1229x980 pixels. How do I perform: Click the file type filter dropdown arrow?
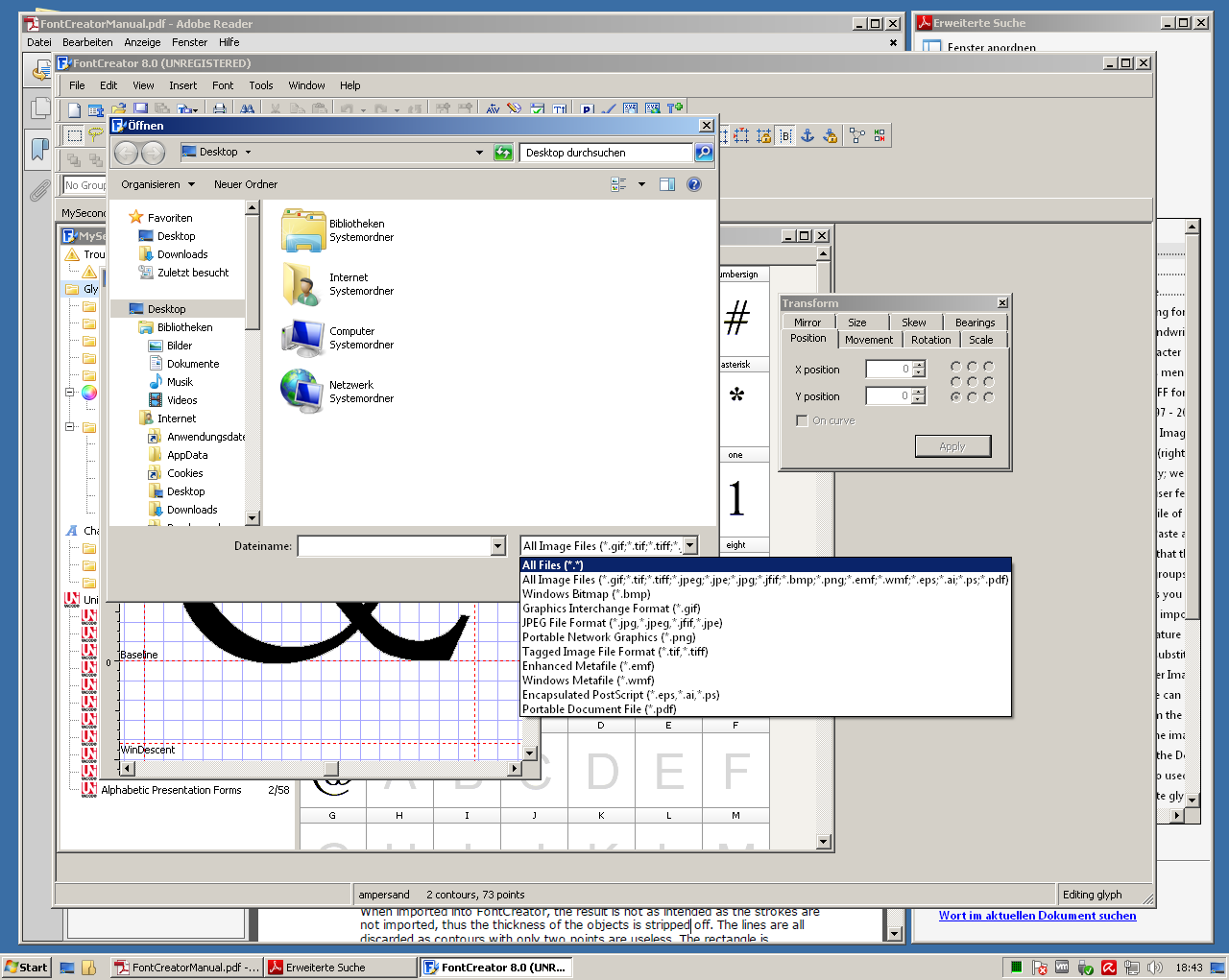pos(689,546)
